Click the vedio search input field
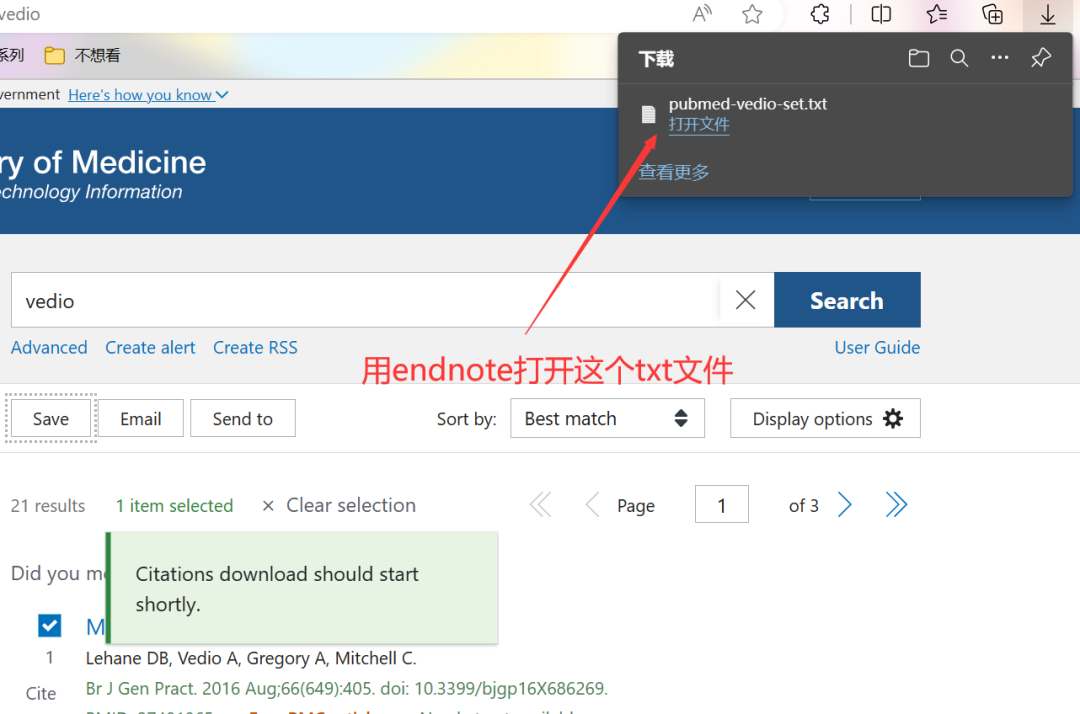The height and width of the screenshot is (714, 1080). pyautogui.click(x=365, y=300)
